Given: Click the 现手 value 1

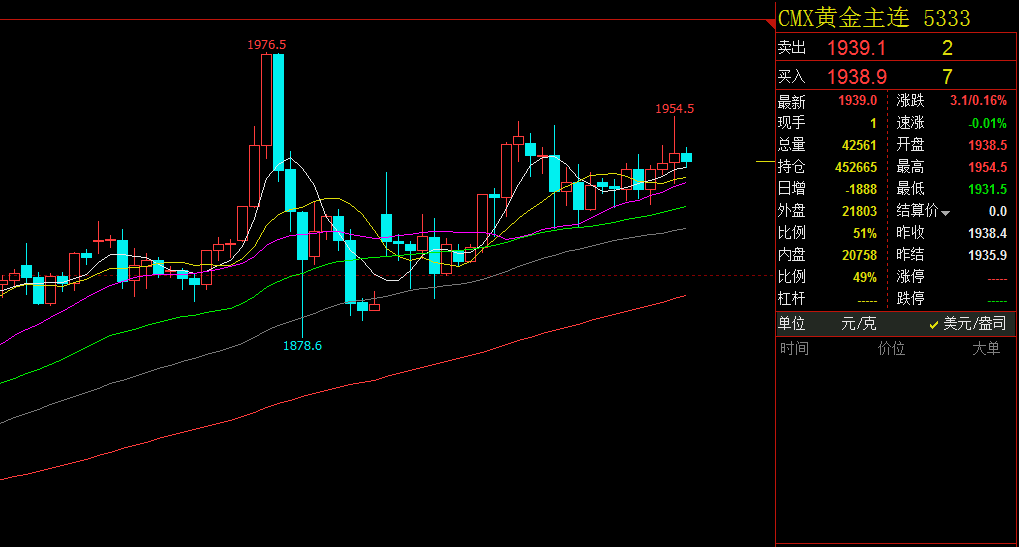Looking at the screenshot, I should coord(873,123).
